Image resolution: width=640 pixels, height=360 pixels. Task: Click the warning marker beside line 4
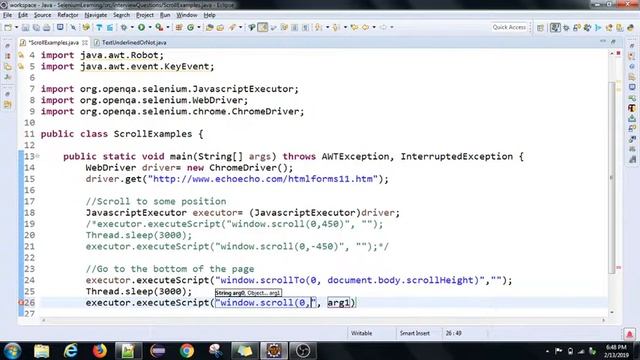point(21,55)
